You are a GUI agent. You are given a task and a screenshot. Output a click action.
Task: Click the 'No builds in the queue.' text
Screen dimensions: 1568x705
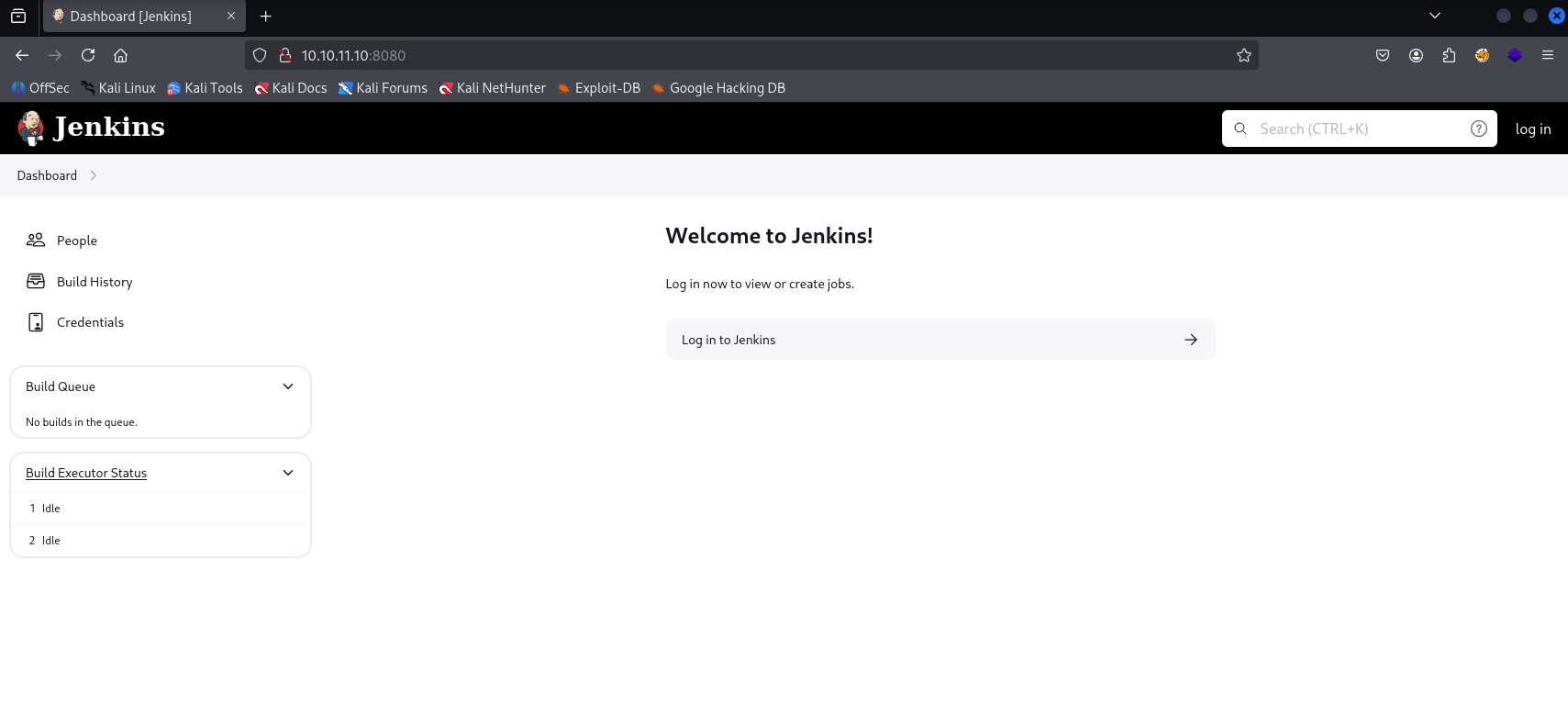[x=82, y=422]
